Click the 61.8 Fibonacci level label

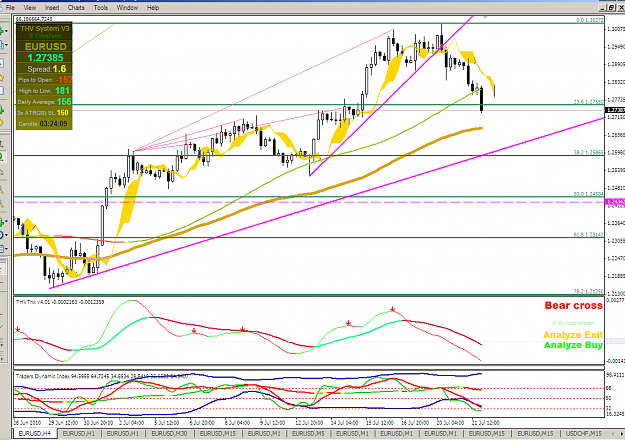[588, 235]
